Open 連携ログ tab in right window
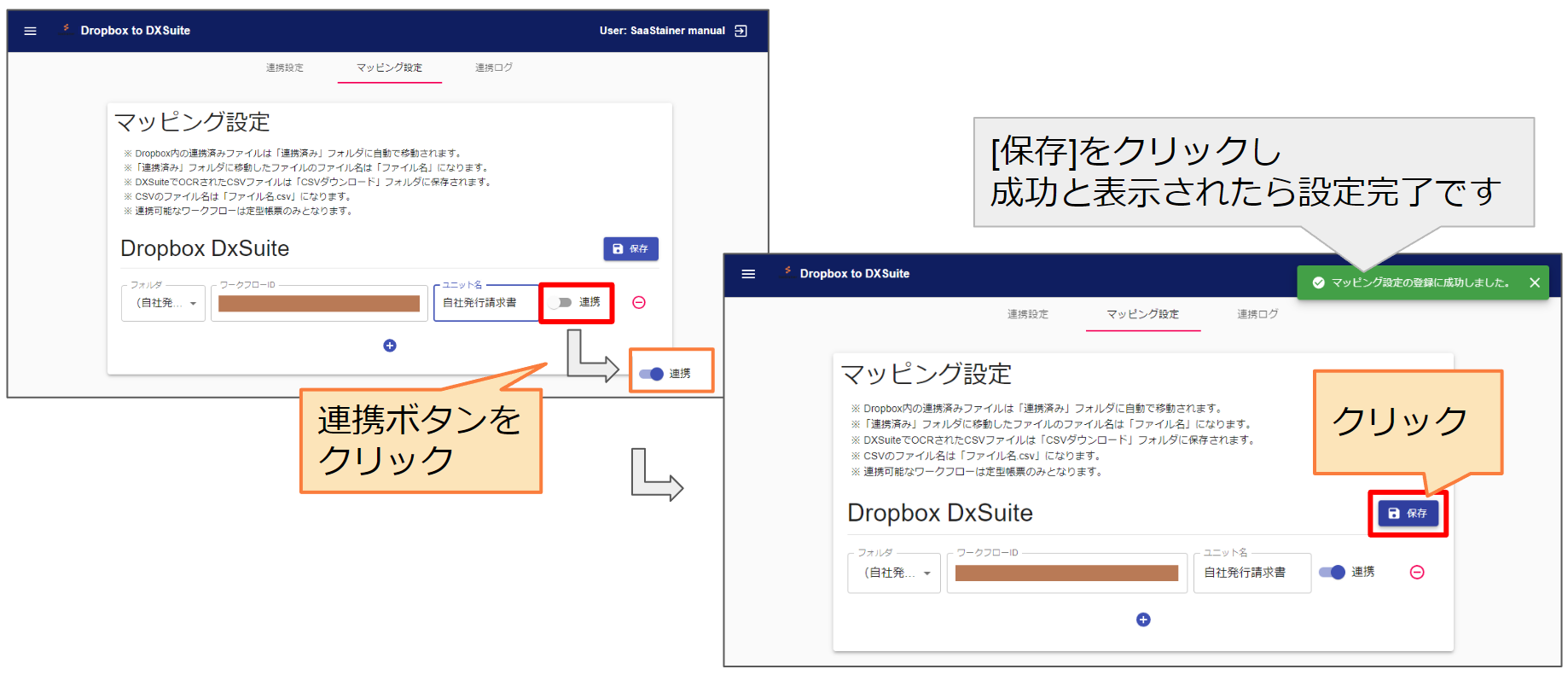1568x675 pixels. click(x=1258, y=314)
